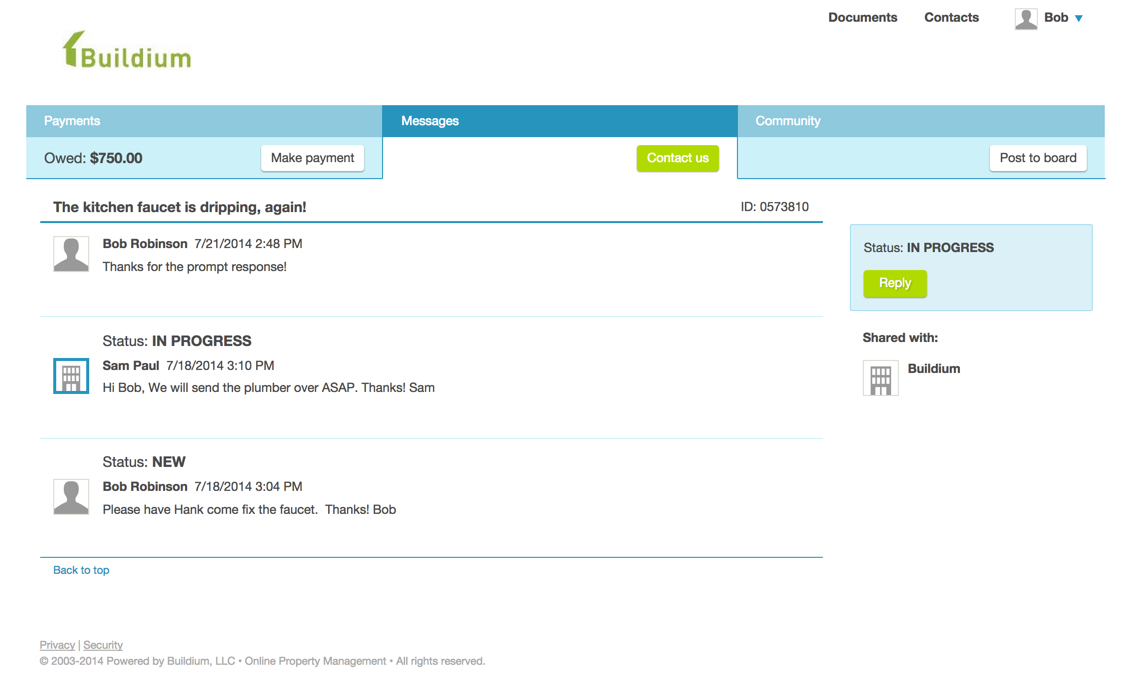This screenshot has width=1138, height=688.
Task: Open Bob's profile picture in the header
Action: [x=1025, y=17]
